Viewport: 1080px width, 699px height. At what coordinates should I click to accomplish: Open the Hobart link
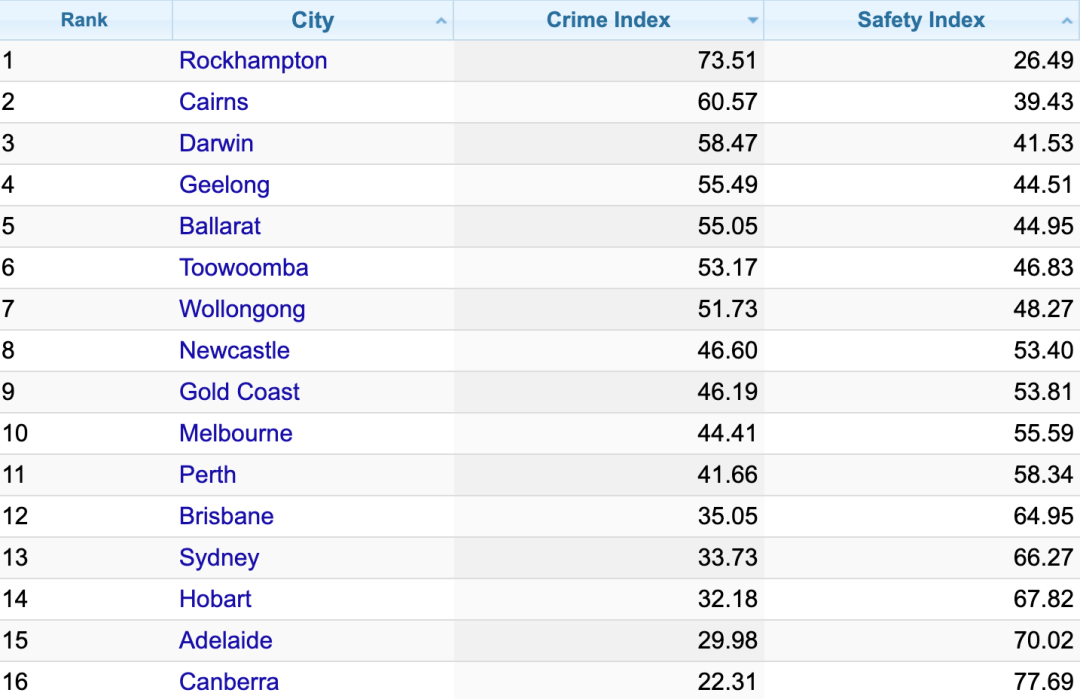[215, 600]
